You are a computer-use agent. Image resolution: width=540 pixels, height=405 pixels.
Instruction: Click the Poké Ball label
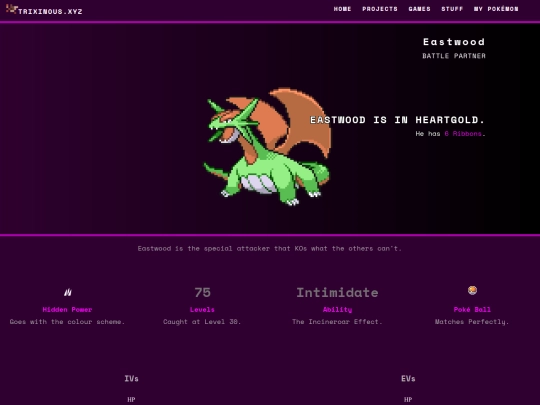coord(472,310)
